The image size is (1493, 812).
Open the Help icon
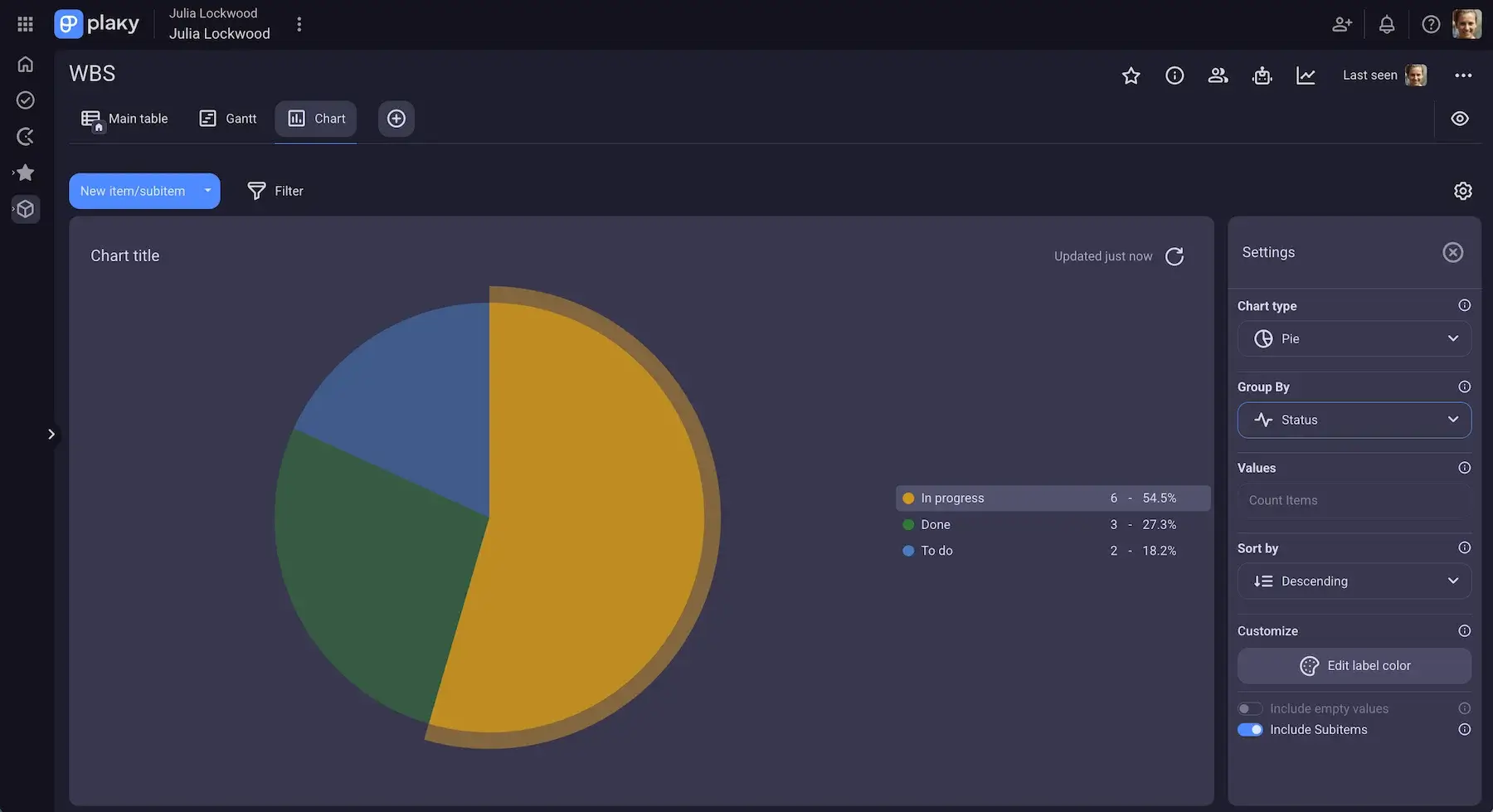(1430, 24)
